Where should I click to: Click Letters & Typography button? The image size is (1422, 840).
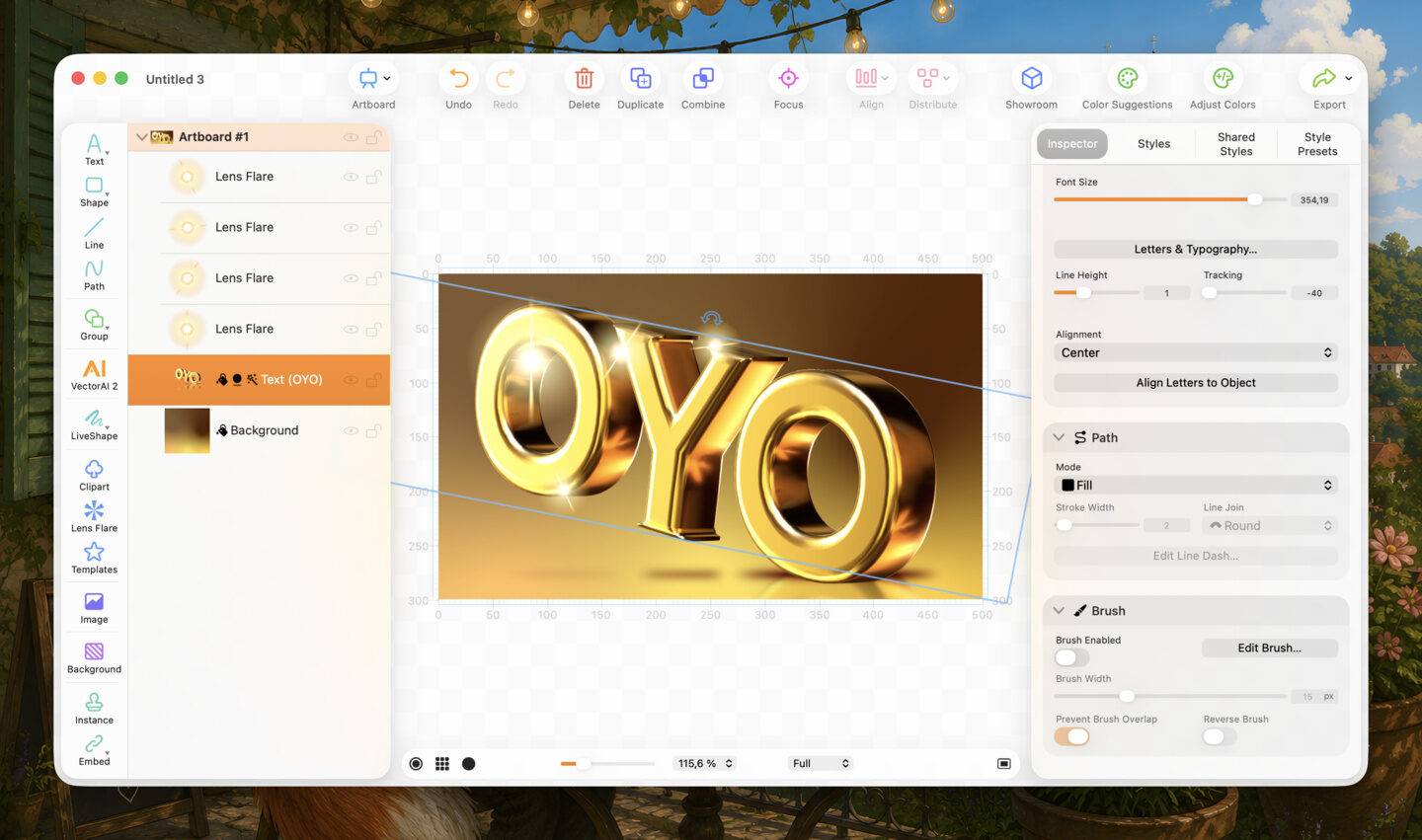coord(1196,249)
